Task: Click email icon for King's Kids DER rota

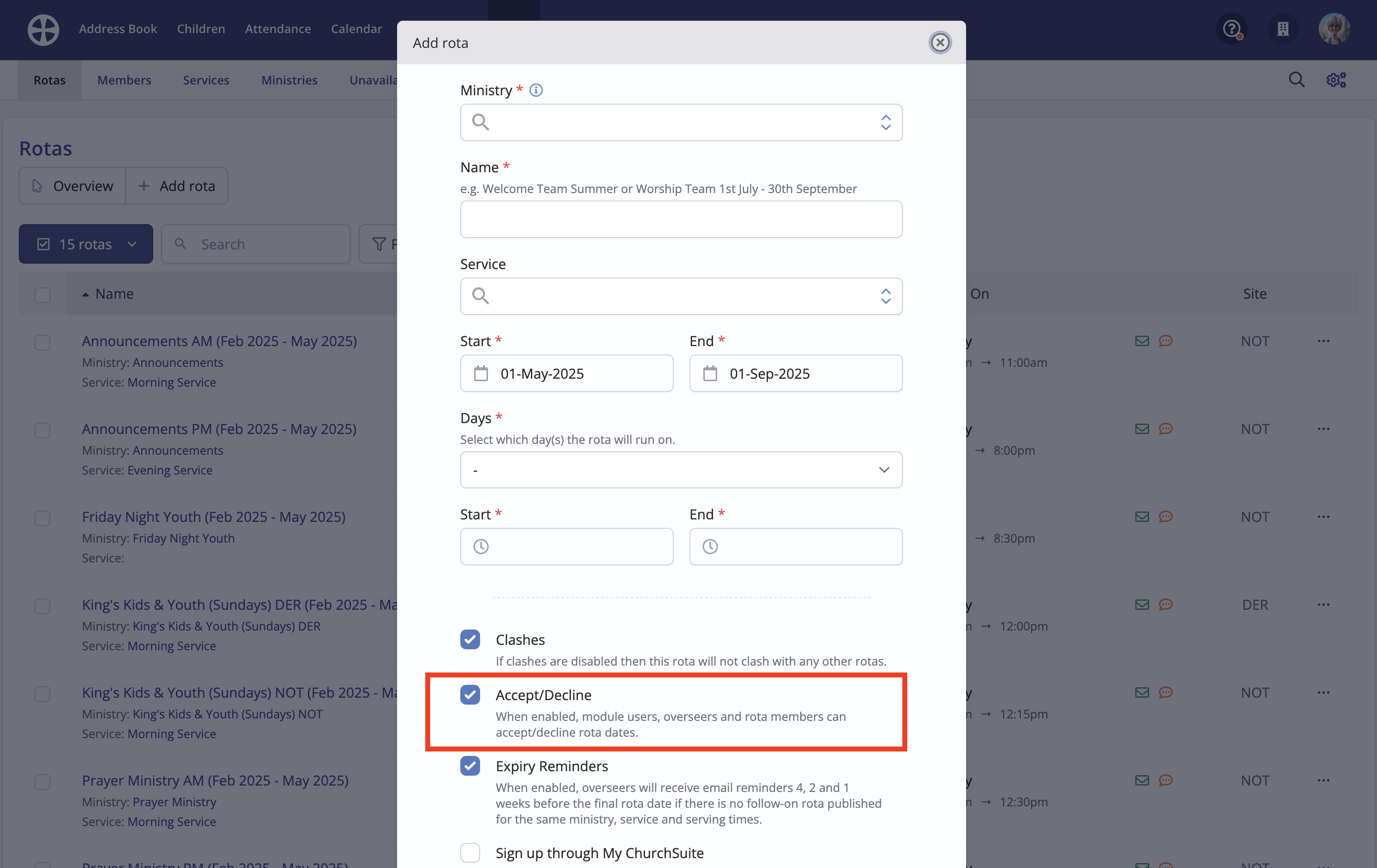Action: (1141, 604)
